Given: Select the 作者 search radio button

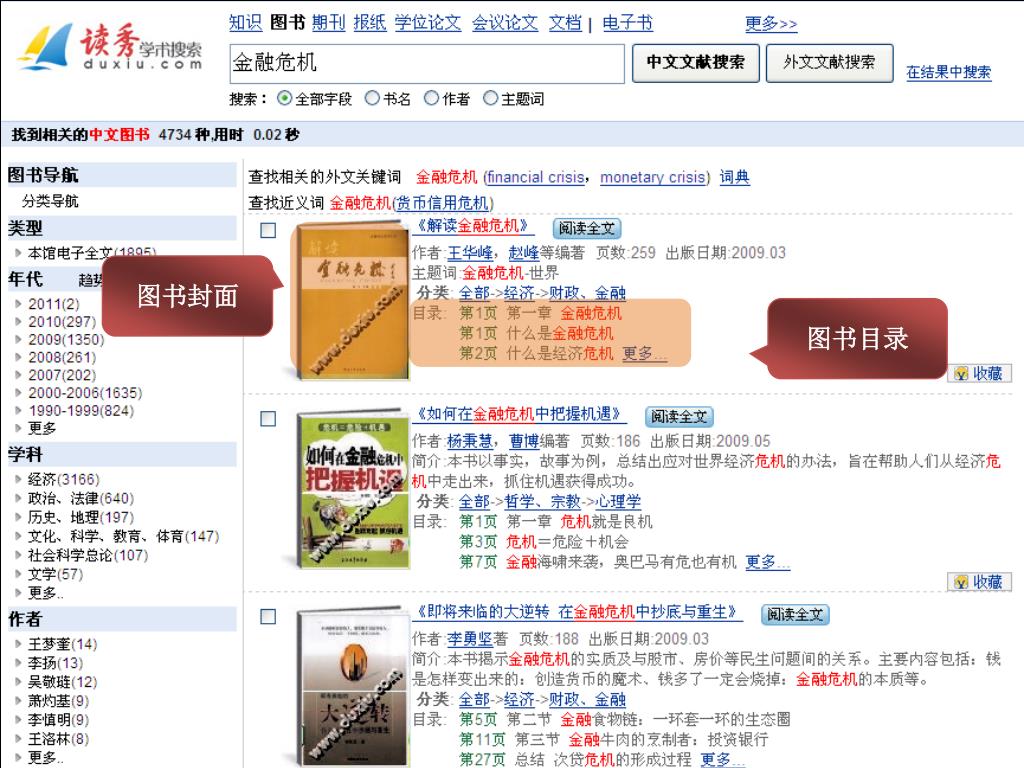Looking at the screenshot, I should pos(431,98).
